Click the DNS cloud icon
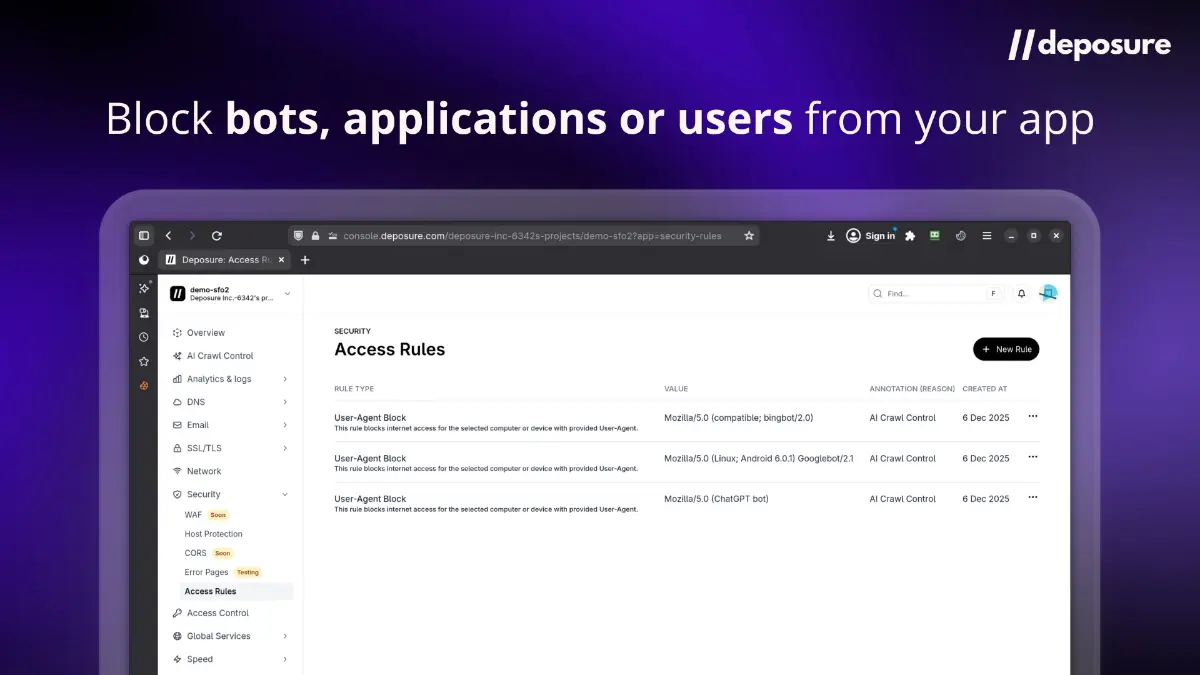Image resolution: width=1200 pixels, height=675 pixels. [x=177, y=401]
